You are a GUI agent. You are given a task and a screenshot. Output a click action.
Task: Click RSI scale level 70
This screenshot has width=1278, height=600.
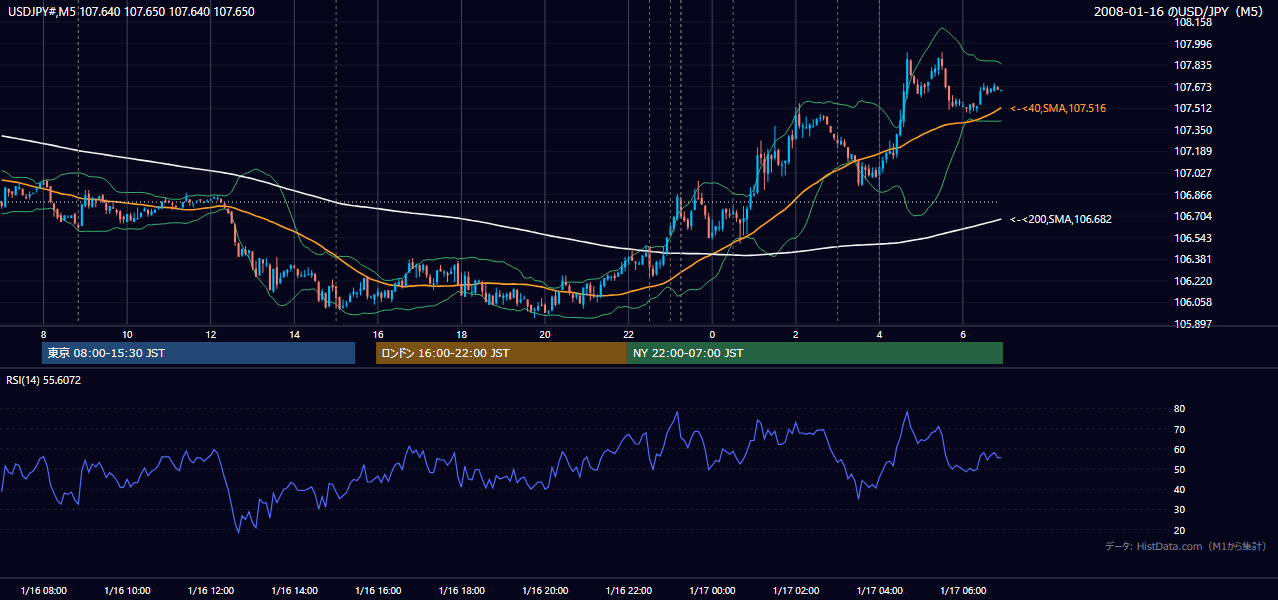[1180, 429]
